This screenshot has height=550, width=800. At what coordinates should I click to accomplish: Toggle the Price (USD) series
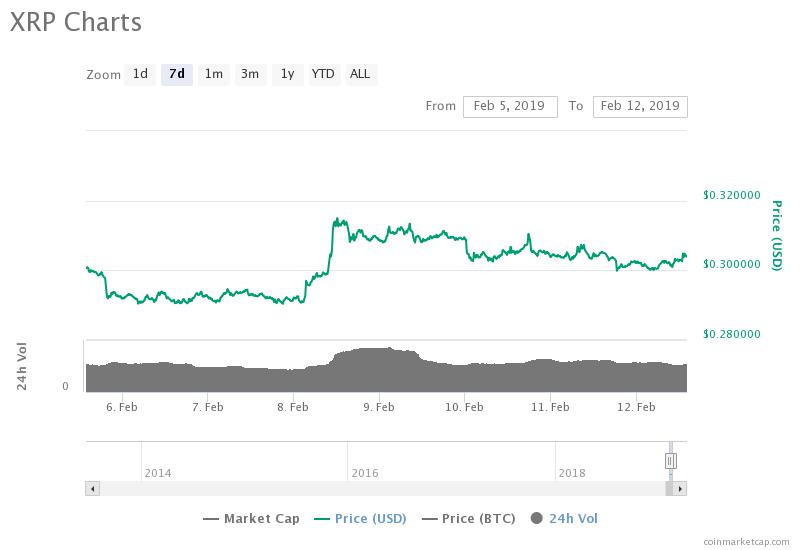tap(360, 519)
